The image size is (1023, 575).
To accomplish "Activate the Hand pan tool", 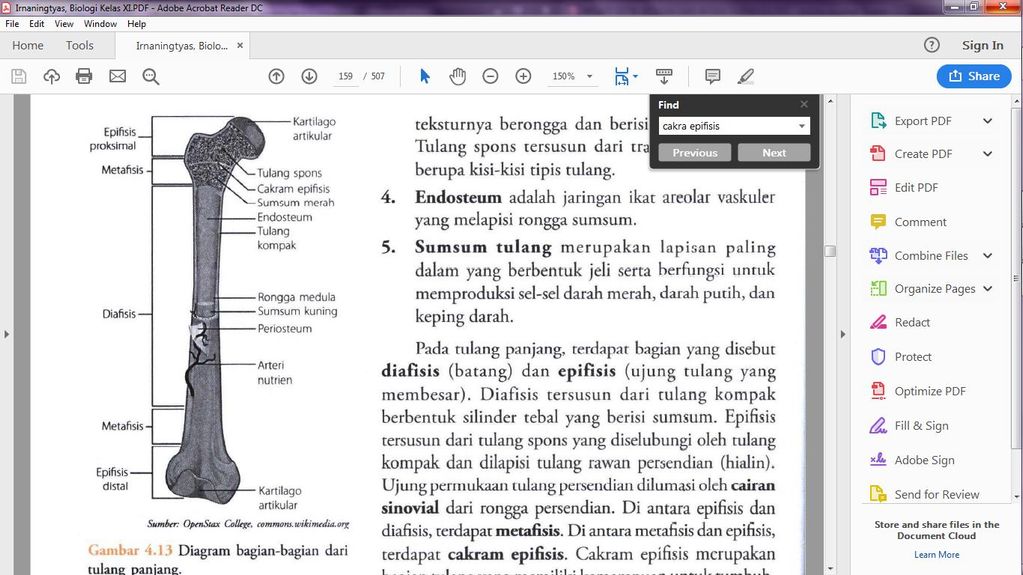I will (457, 76).
